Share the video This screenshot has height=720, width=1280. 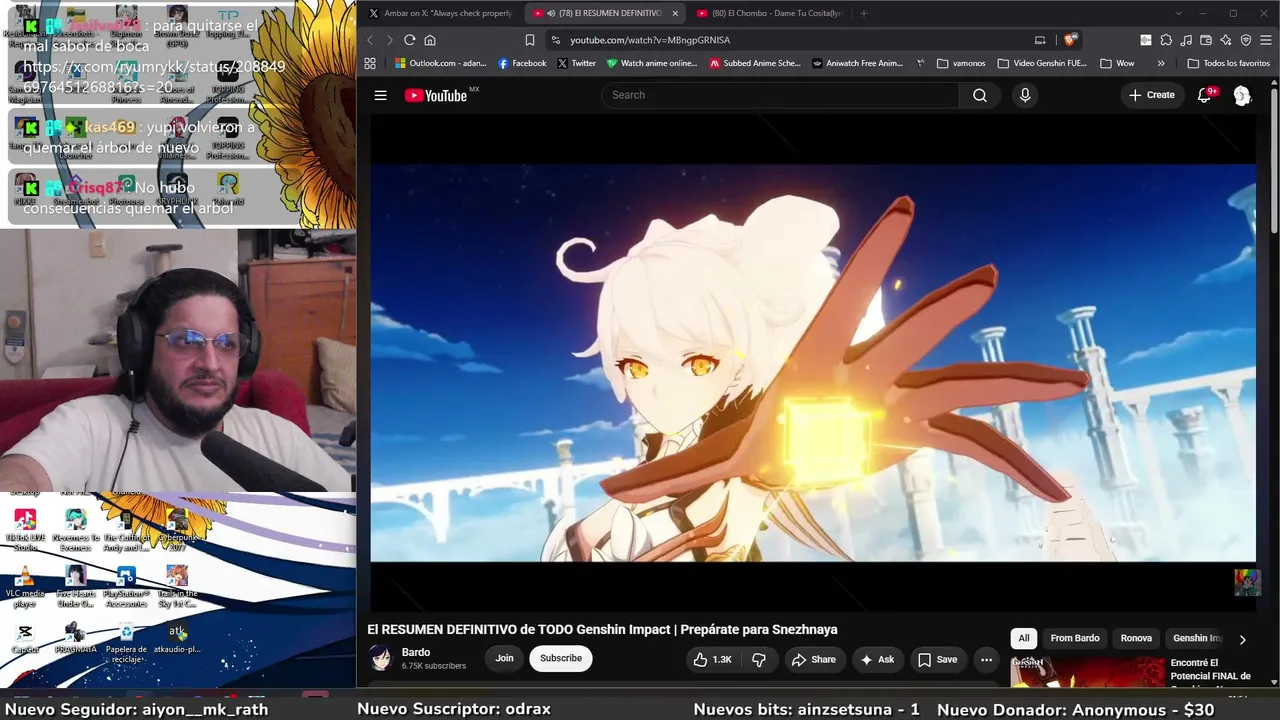click(814, 659)
